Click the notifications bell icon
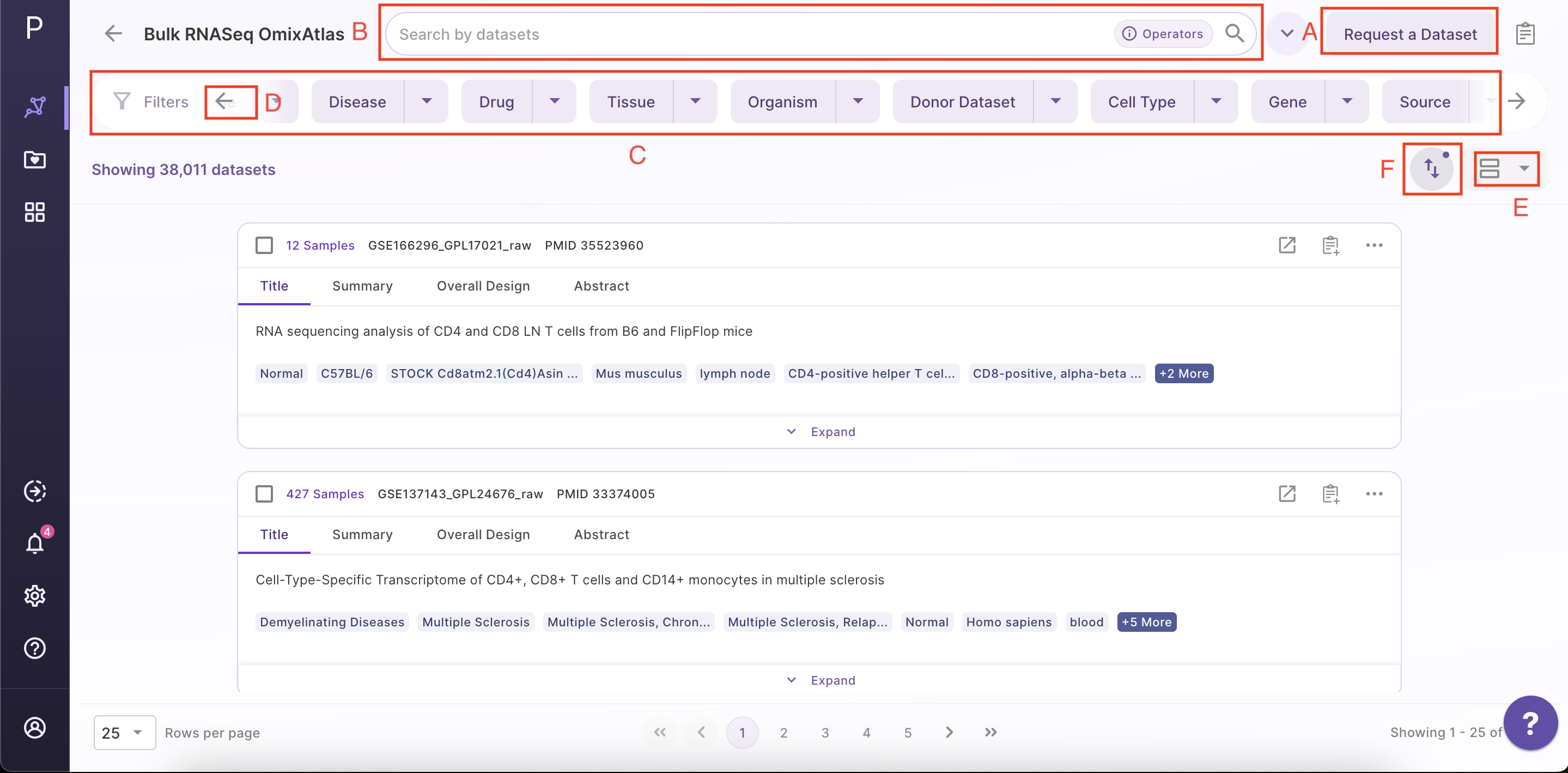The height and width of the screenshot is (773, 1568). [x=35, y=543]
